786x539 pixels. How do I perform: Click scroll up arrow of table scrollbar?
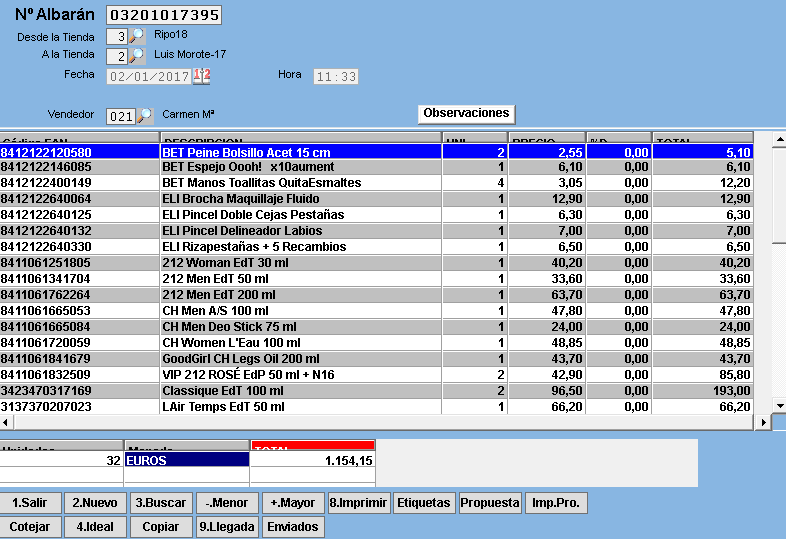[x=779, y=139]
